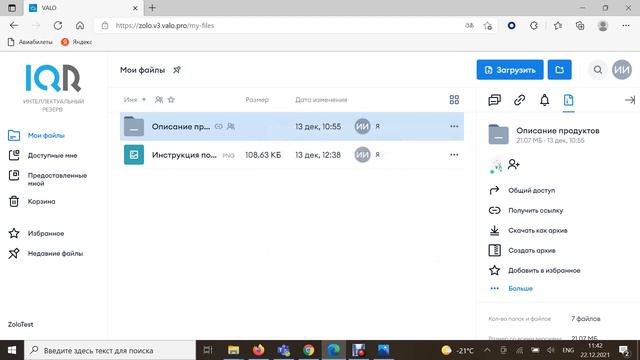
Task: Click the shared people icon on the Описание пр... row
Action: pos(231,127)
